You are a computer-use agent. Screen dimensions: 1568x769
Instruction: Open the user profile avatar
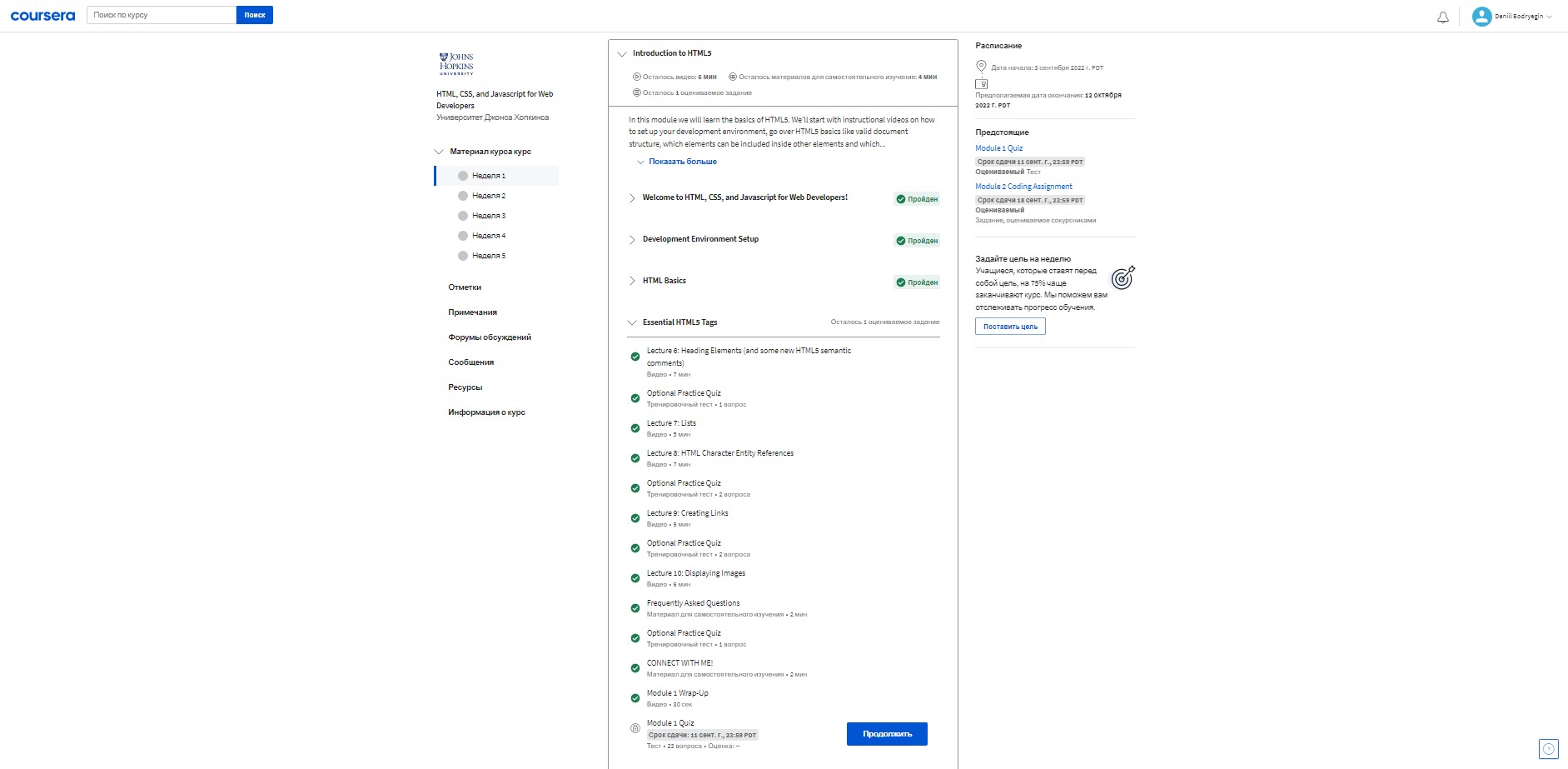[1481, 17]
